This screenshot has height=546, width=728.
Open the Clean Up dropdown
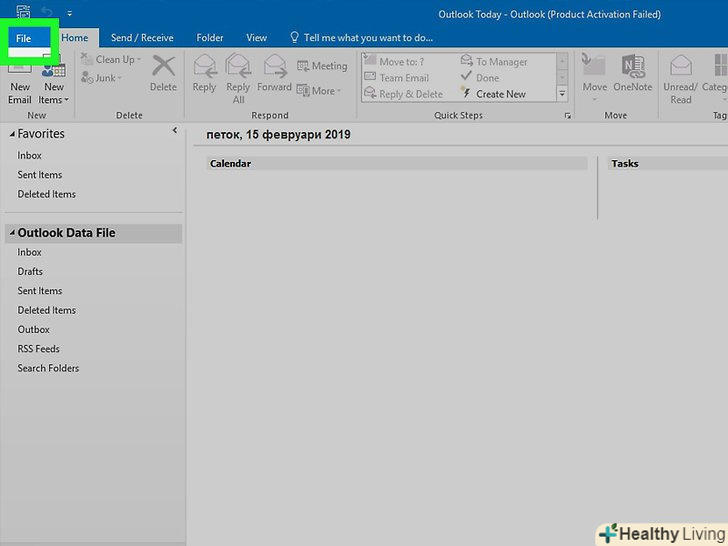point(118,60)
